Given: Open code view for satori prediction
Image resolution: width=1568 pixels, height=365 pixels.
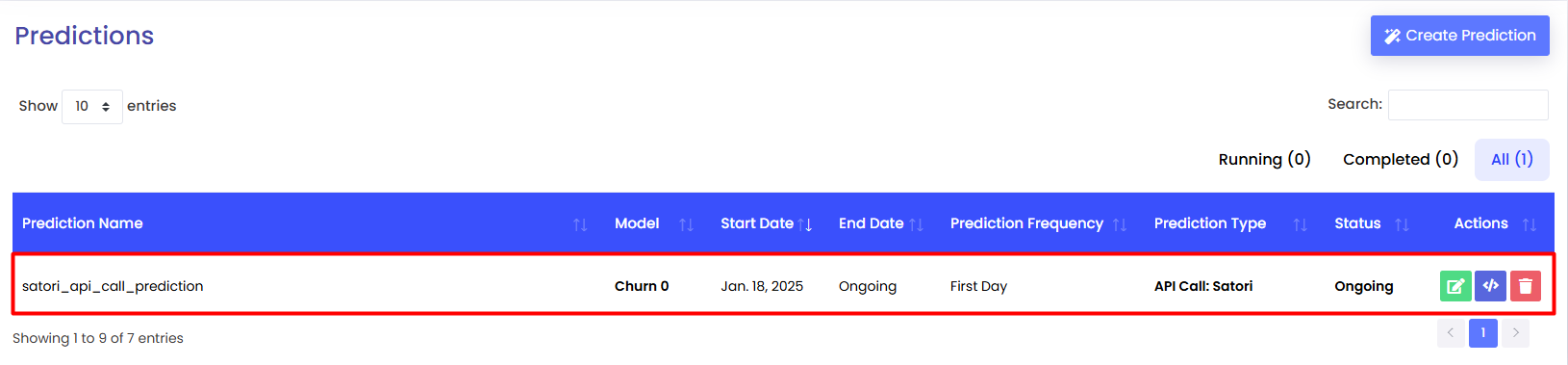Looking at the screenshot, I should pos(1490,286).
